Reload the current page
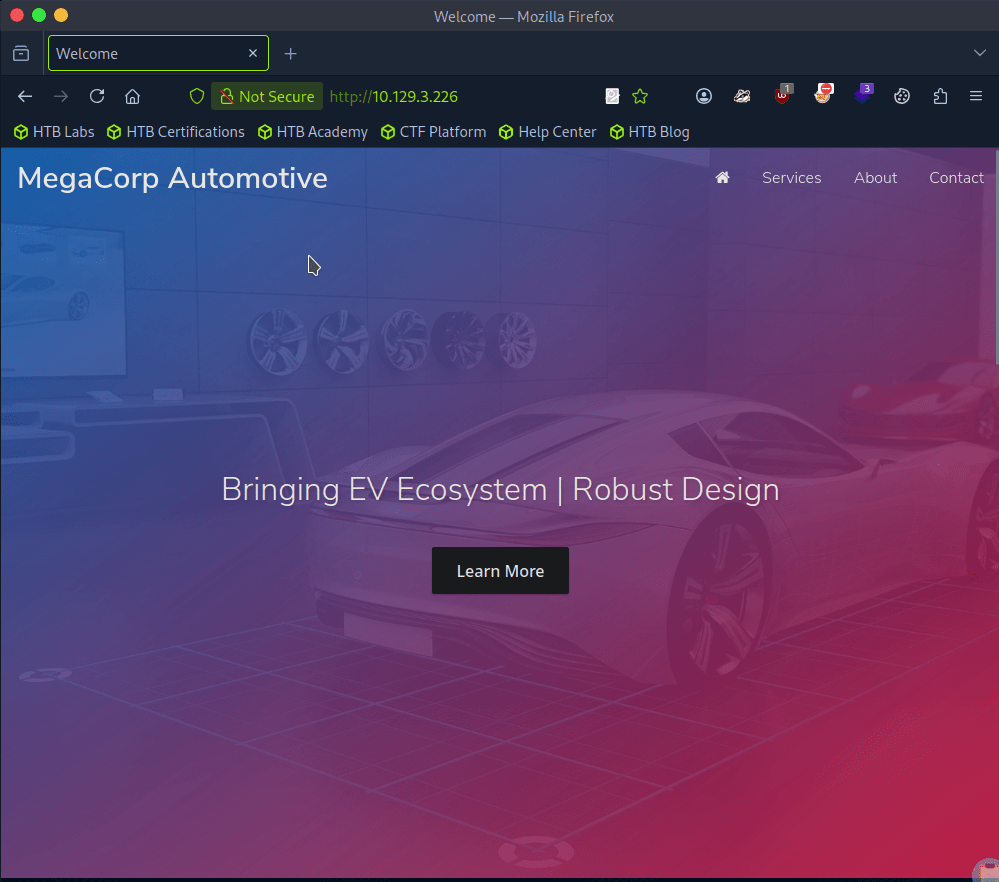999x882 pixels. pyautogui.click(x=97, y=96)
